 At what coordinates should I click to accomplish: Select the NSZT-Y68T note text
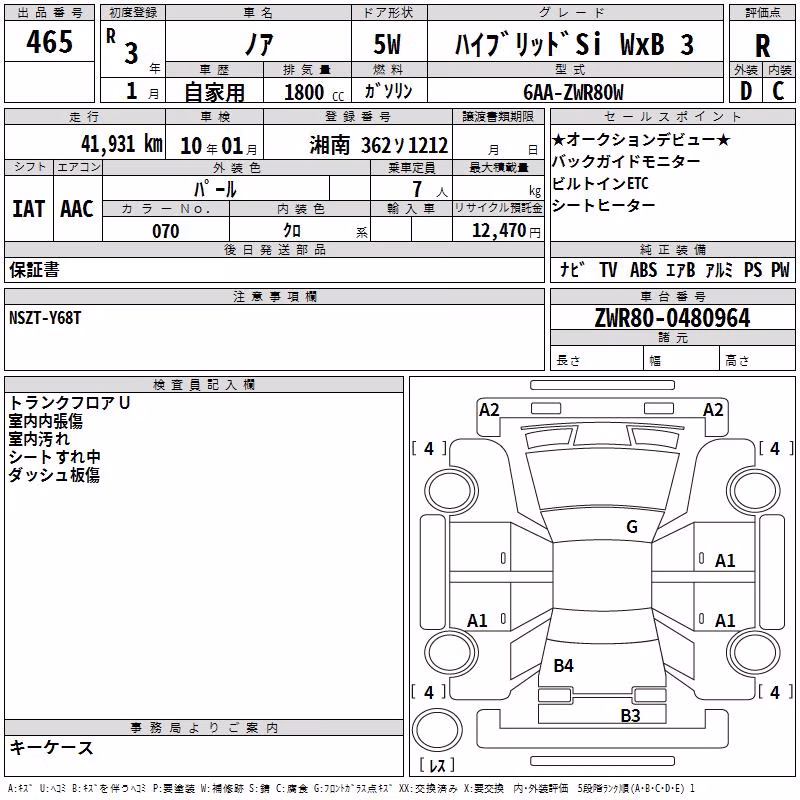point(45,318)
